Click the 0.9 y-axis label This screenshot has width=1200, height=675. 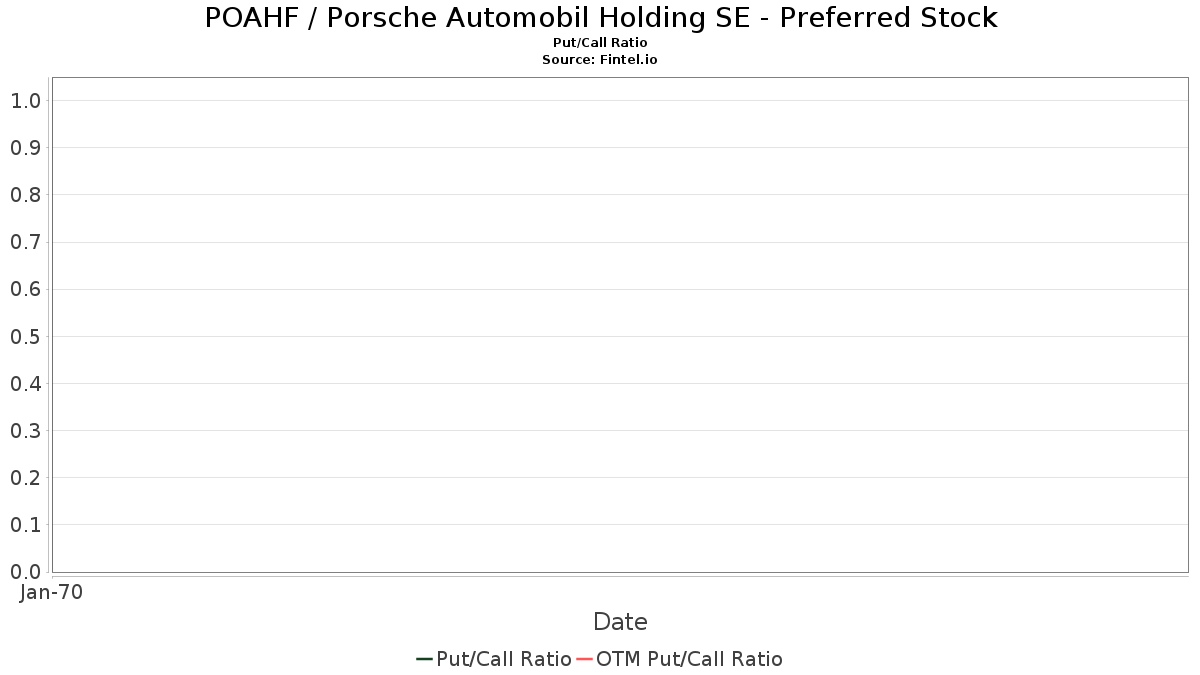tap(25, 148)
